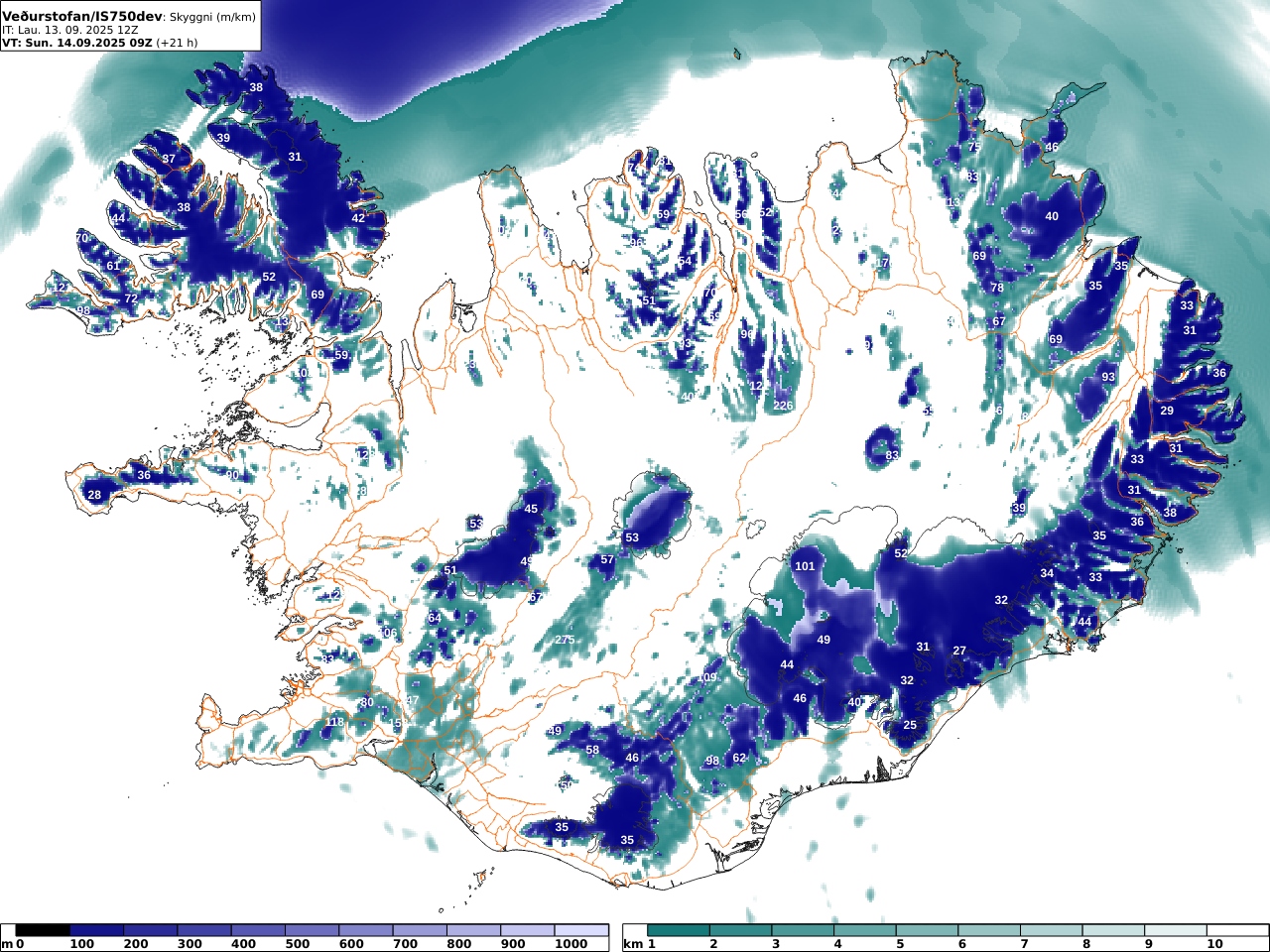Viewport: 1270px width, 952px height.
Task: Click the black 0–100 m legend swatch
Action: pos(43,930)
